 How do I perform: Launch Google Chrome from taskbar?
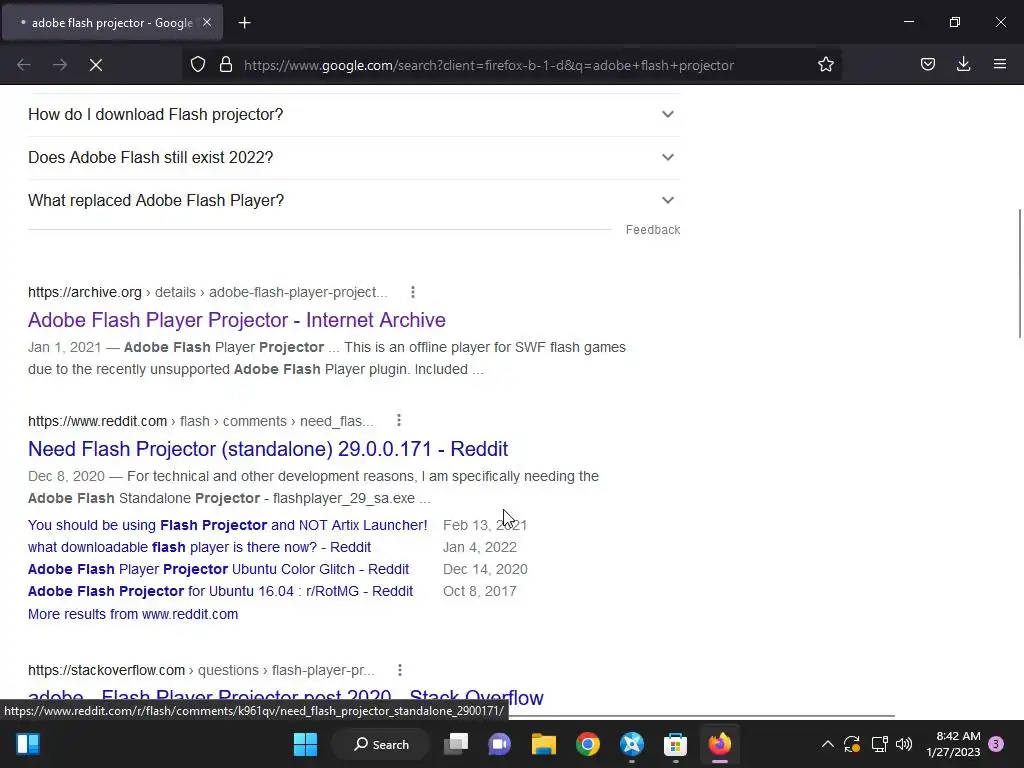tap(588, 744)
